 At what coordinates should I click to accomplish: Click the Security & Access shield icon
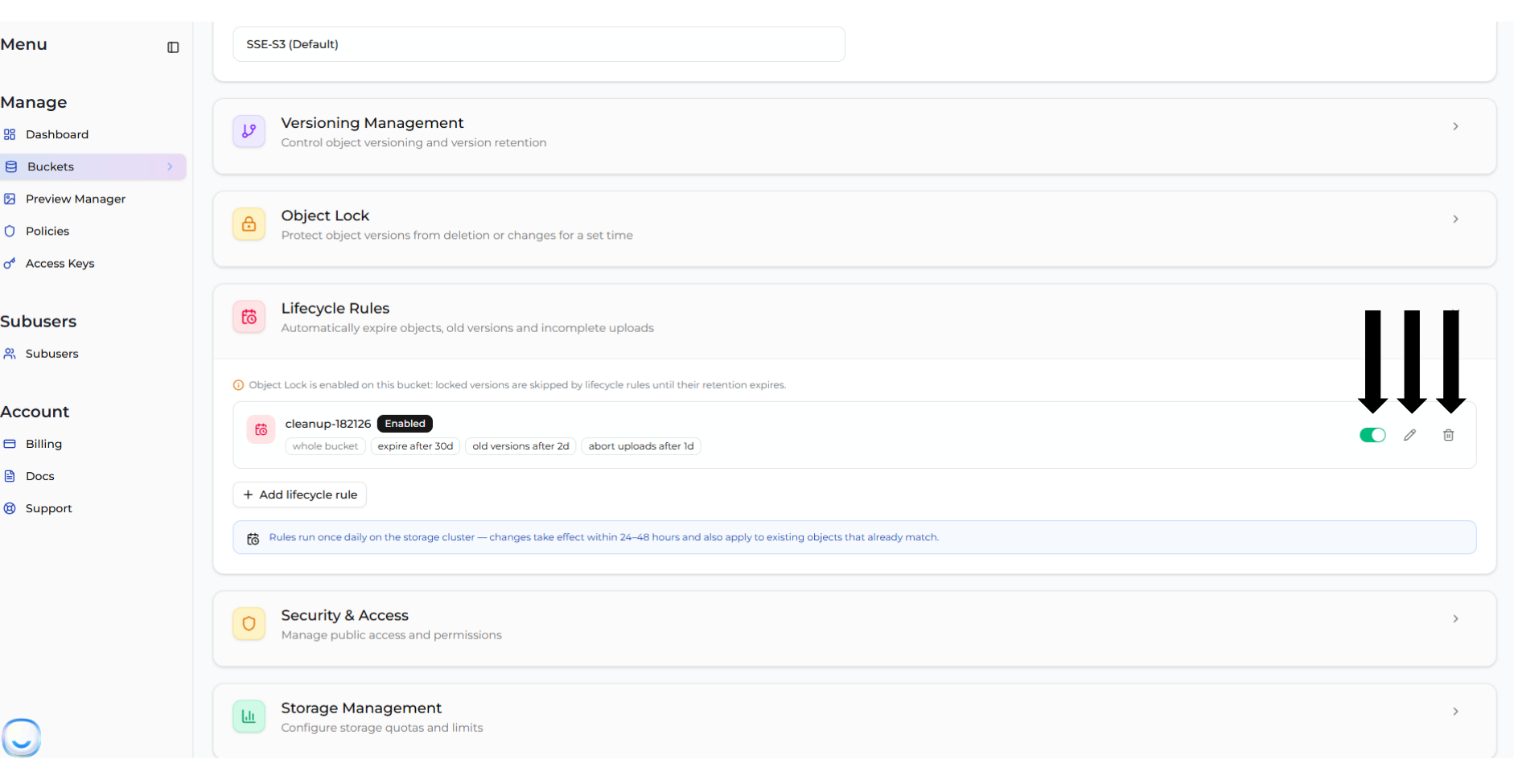click(x=249, y=623)
